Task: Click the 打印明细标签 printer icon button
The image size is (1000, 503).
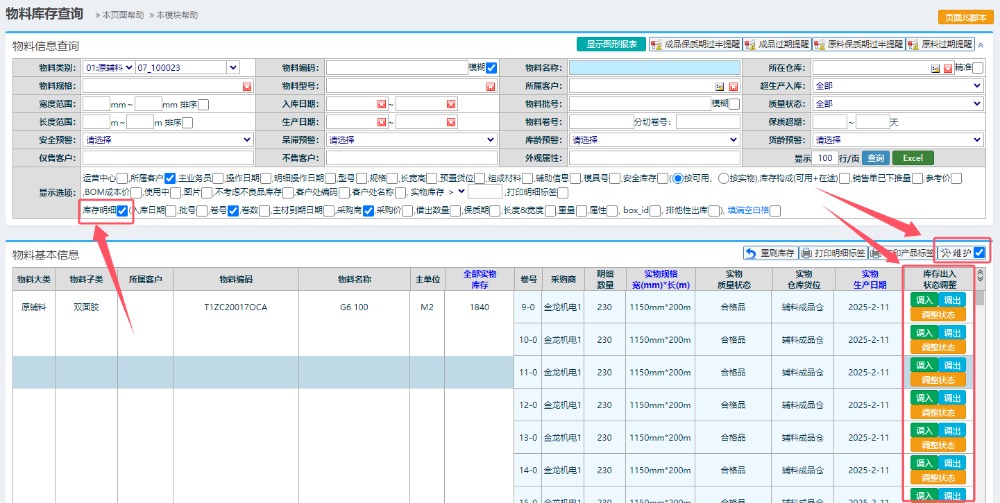Action: coord(834,253)
